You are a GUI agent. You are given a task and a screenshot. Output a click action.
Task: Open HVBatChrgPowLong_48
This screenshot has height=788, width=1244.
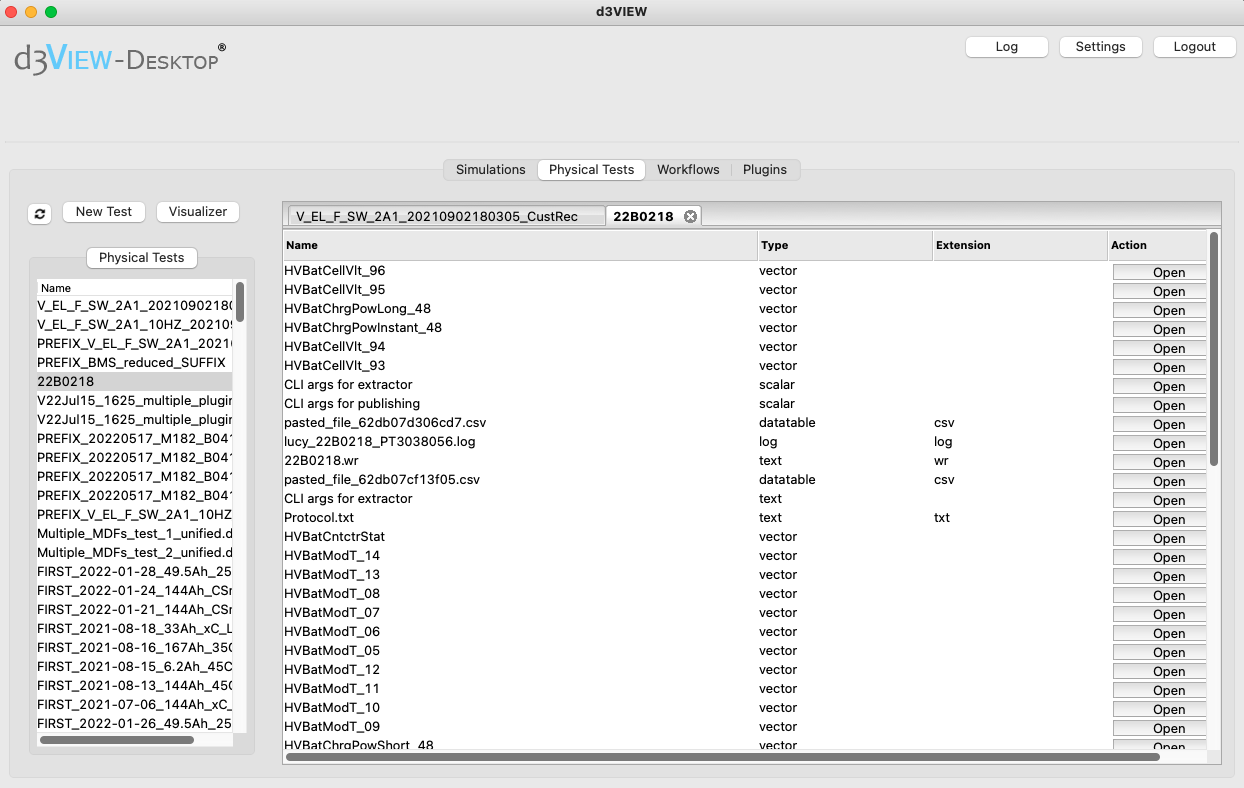[1160, 310]
